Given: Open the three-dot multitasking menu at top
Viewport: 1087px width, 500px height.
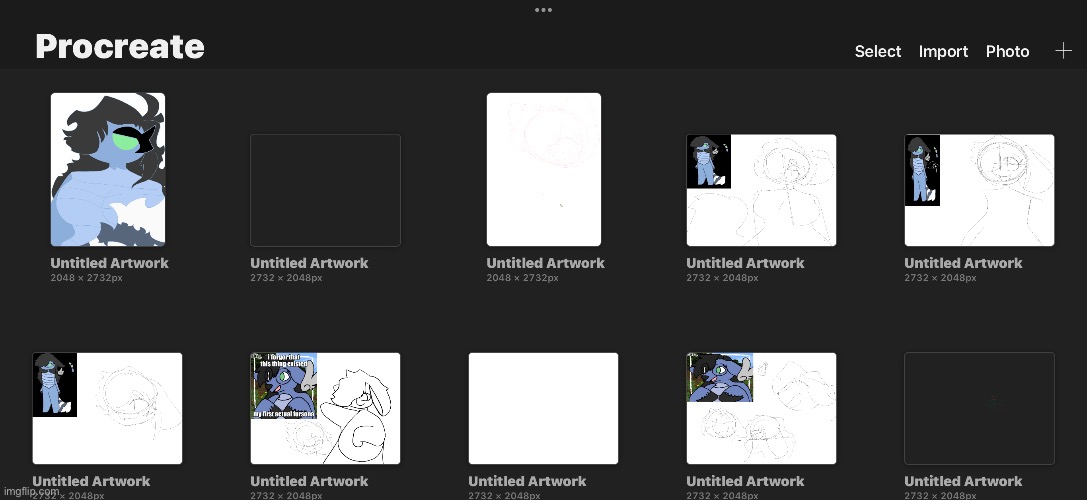Looking at the screenshot, I should (x=543, y=10).
